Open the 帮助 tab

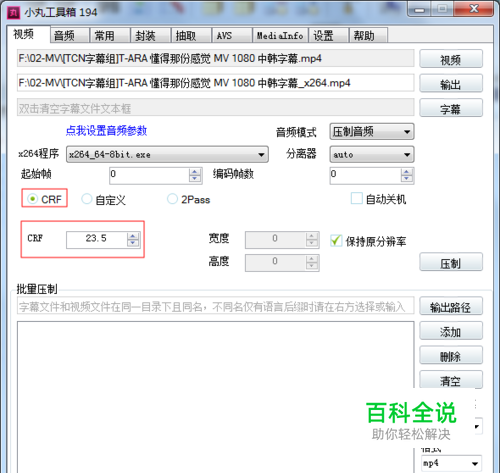368,35
